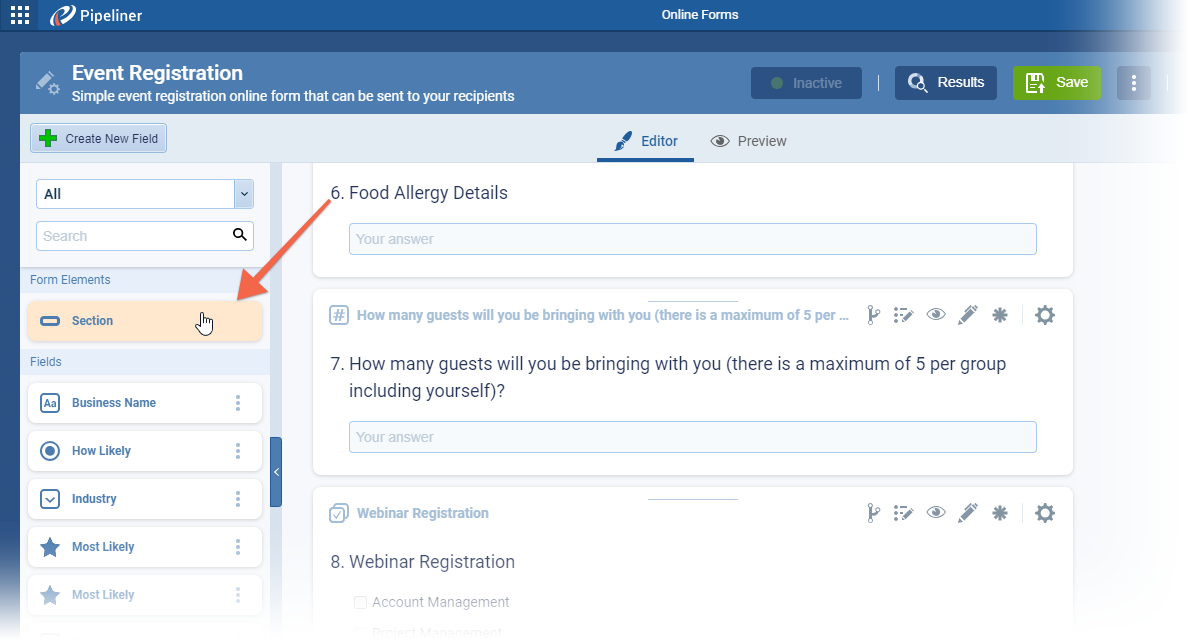Check the Account Management checkbox
Image resolution: width=1188 pixels, height=640 pixels.
tap(360, 602)
